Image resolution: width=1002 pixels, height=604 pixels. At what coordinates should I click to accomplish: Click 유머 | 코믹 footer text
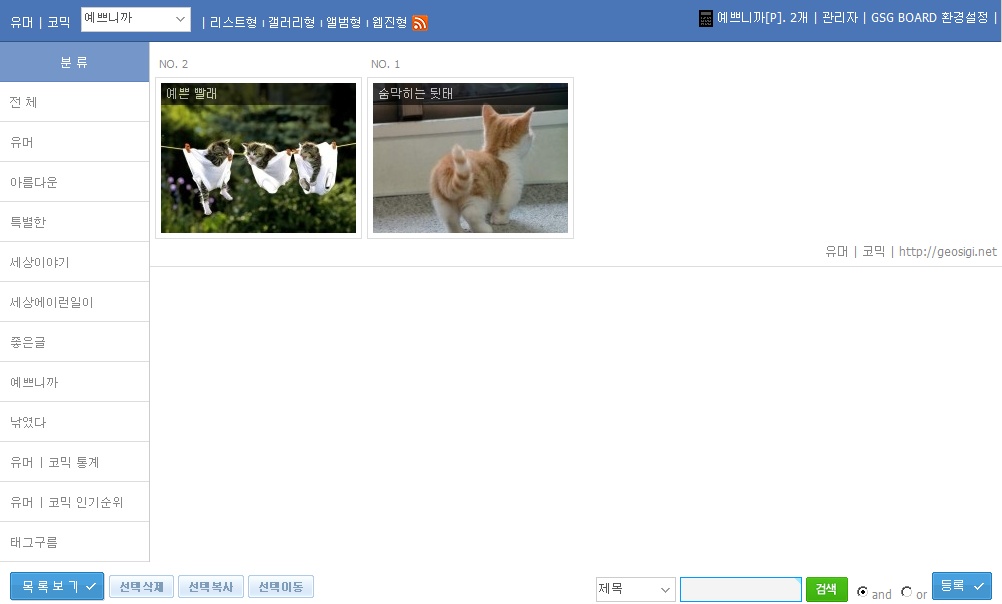[855, 251]
